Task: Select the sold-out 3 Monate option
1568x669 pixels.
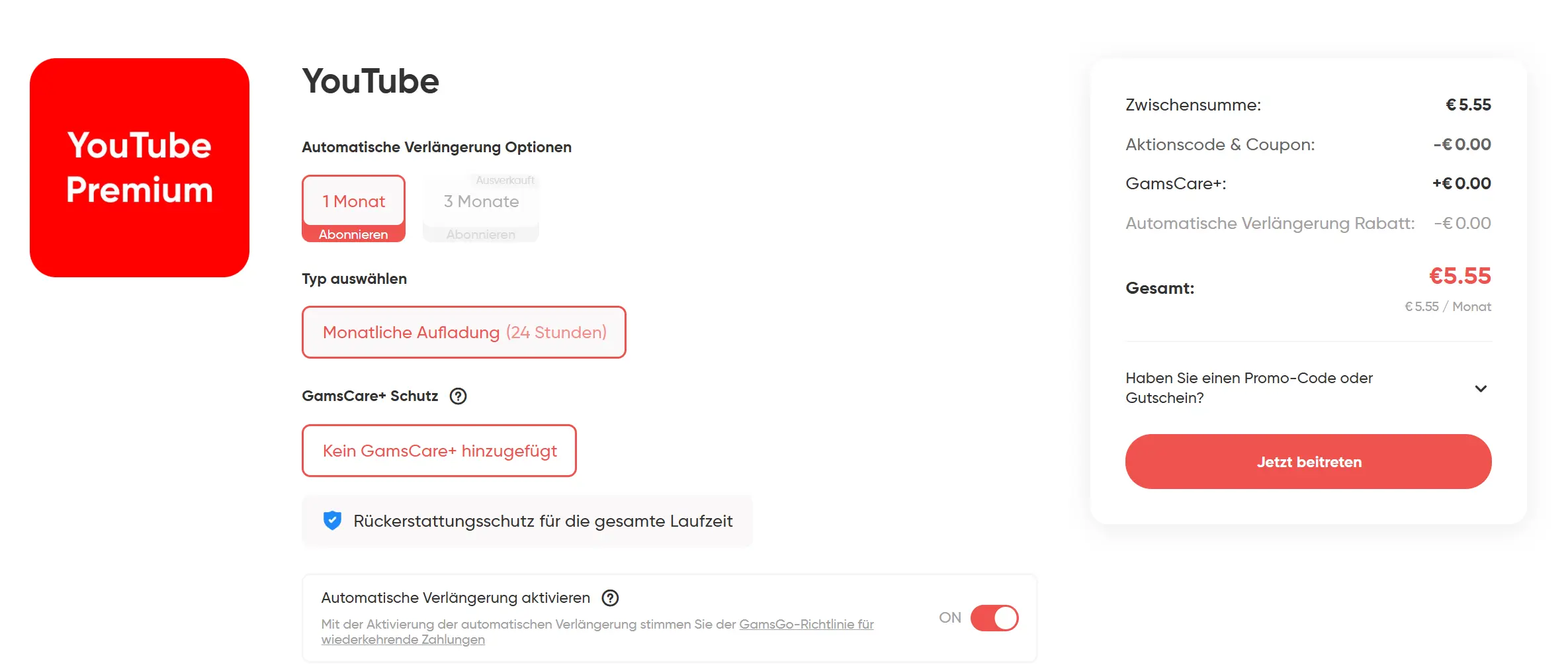Action: tap(481, 201)
